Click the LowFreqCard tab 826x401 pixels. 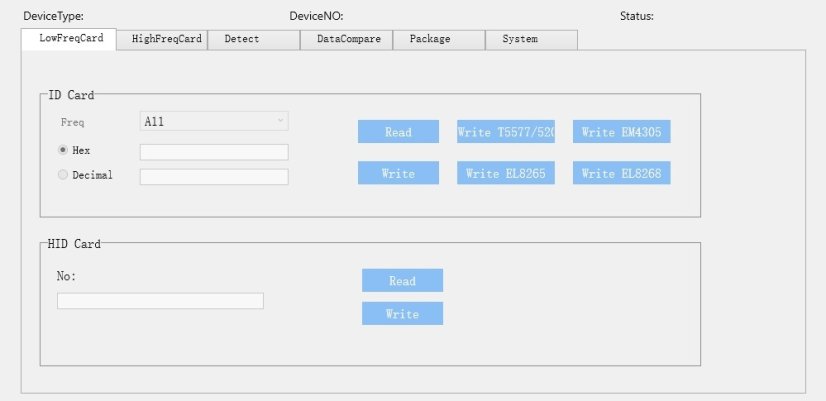(x=68, y=39)
